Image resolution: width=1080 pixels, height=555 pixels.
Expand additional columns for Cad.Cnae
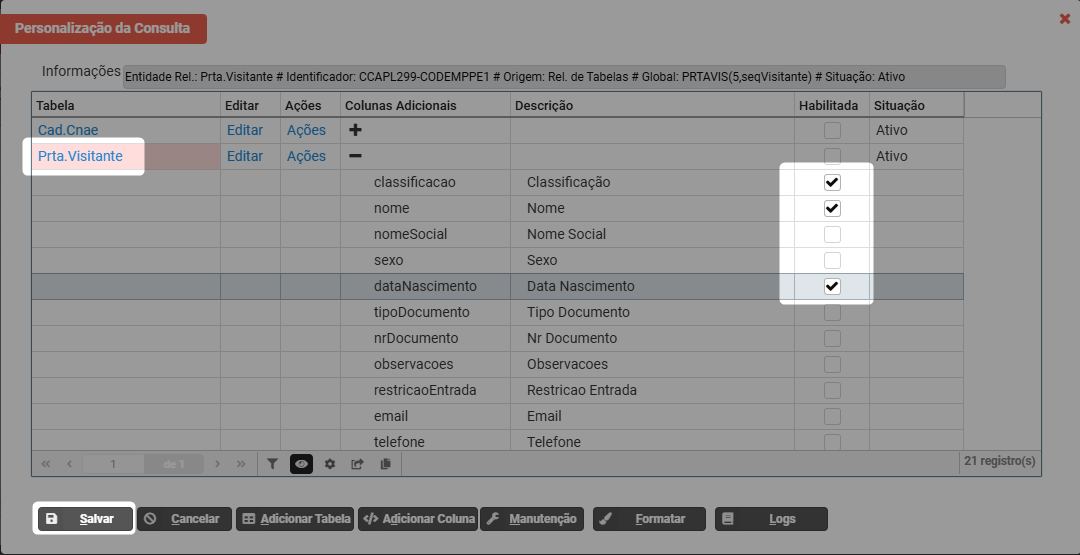pos(355,130)
